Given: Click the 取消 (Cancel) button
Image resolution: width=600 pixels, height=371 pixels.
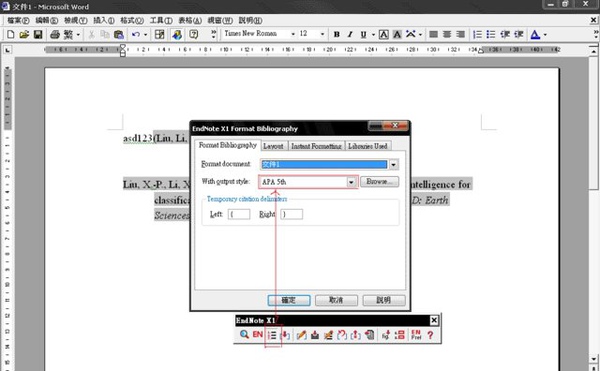Looking at the screenshot, I should click(x=336, y=300).
